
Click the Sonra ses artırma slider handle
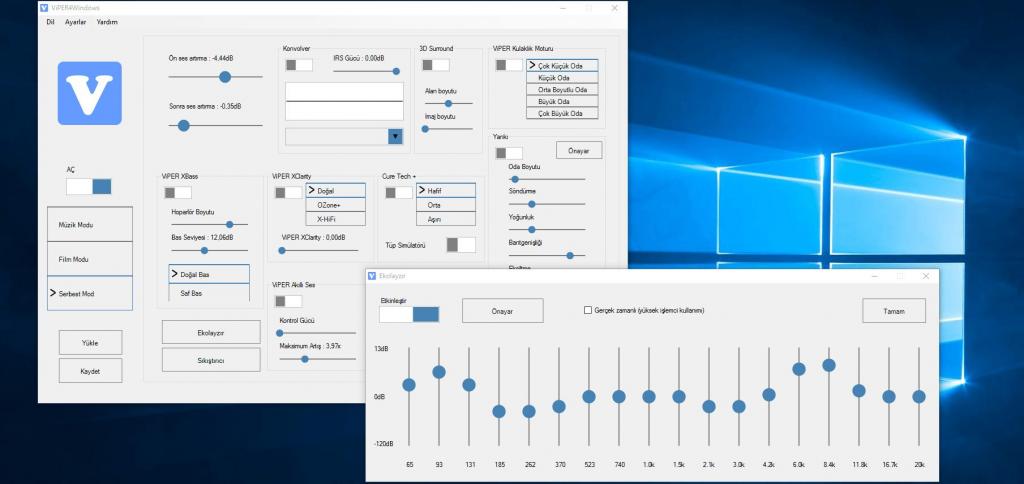184,125
